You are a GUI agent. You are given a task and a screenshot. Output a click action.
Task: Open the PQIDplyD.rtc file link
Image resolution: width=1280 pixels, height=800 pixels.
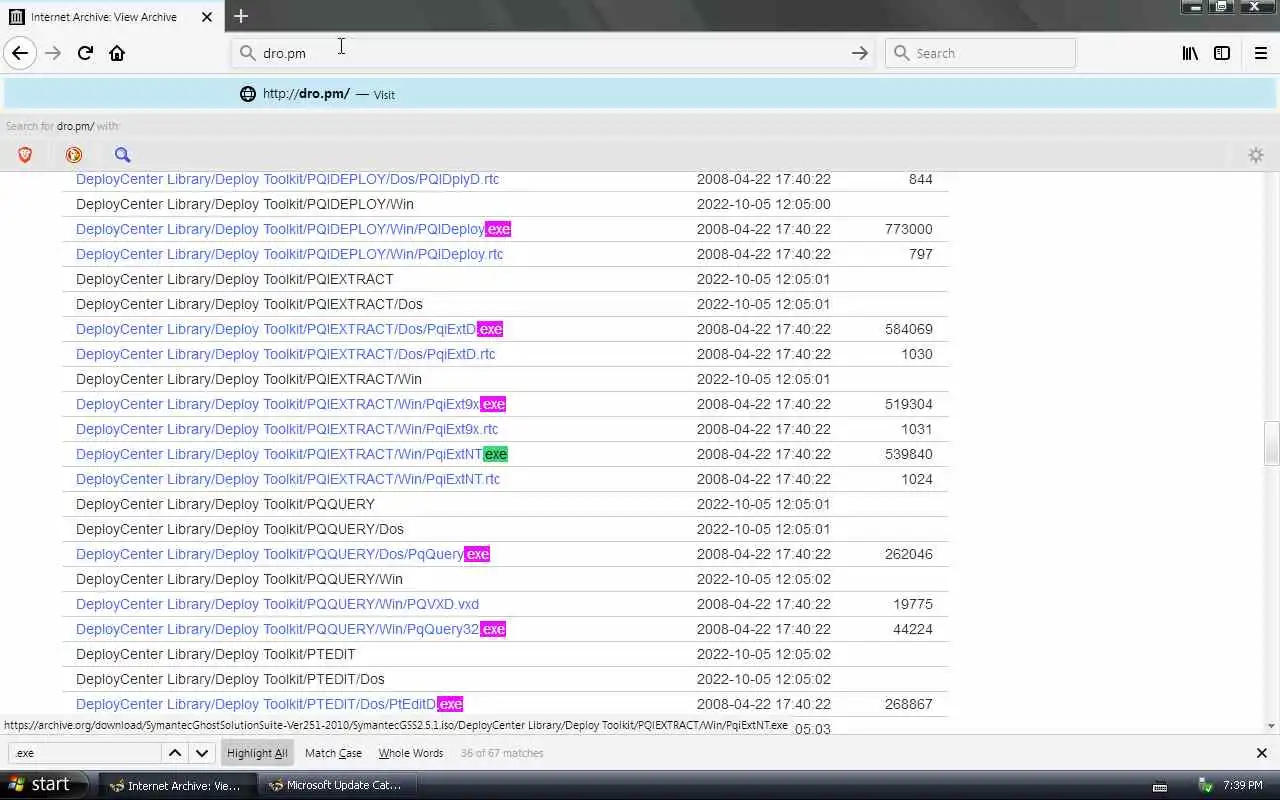pos(287,179)
